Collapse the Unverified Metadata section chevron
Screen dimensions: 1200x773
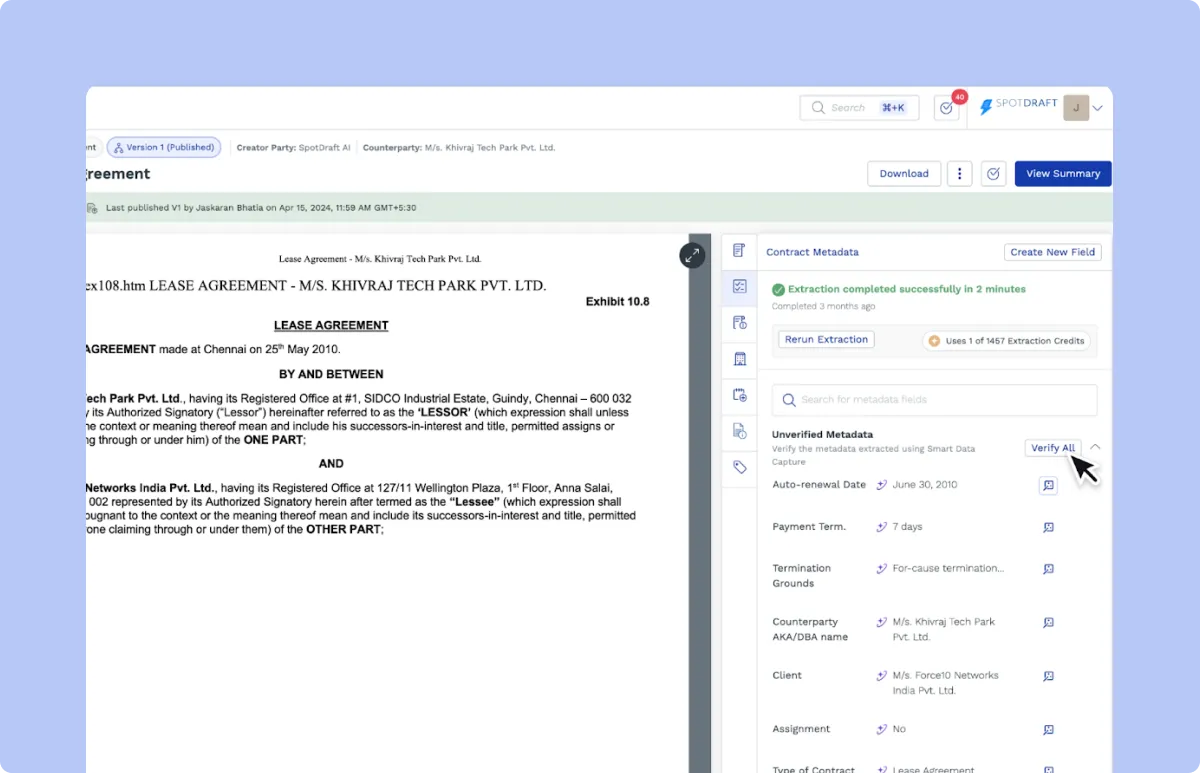click(x=1095, y=447)
